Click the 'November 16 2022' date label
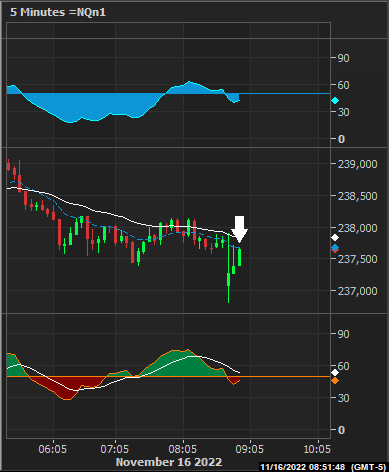 click(x=169, y=462)
